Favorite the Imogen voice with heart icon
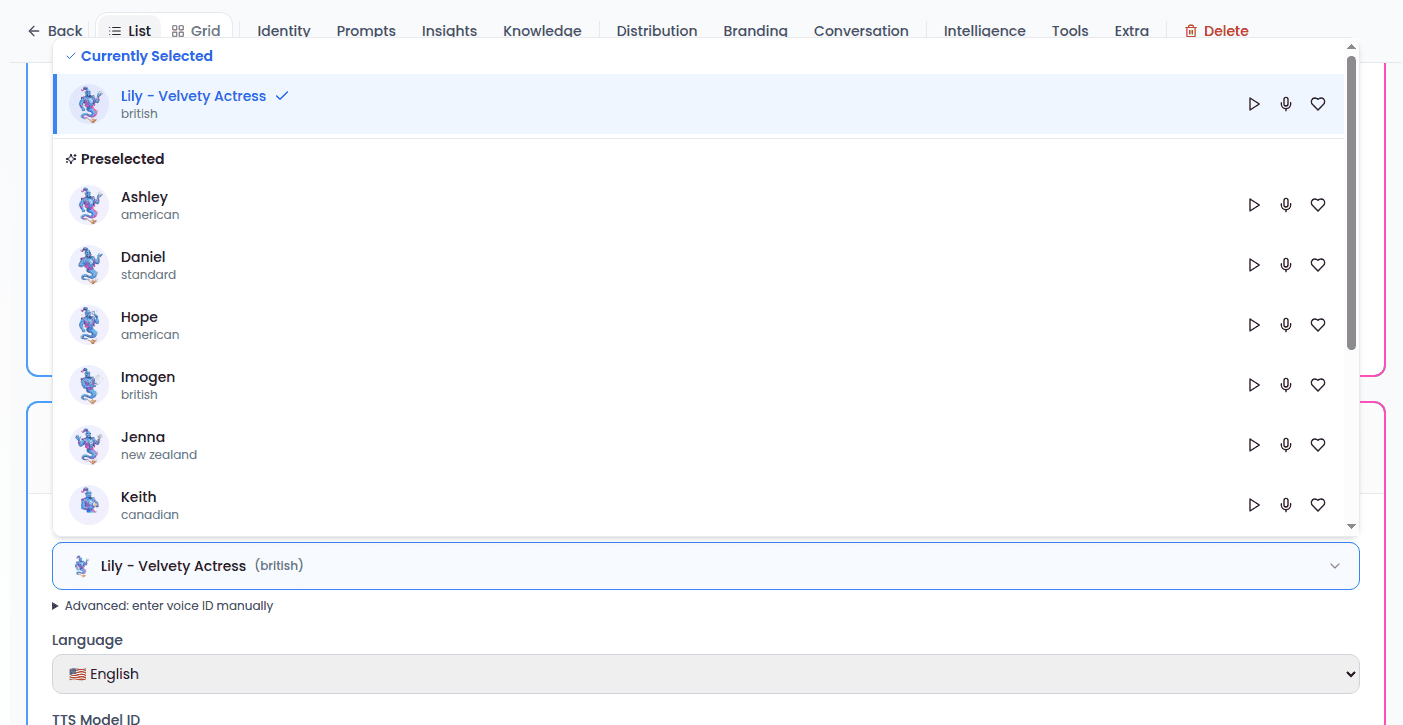The image size is (1403, 725). [1318, 385]
